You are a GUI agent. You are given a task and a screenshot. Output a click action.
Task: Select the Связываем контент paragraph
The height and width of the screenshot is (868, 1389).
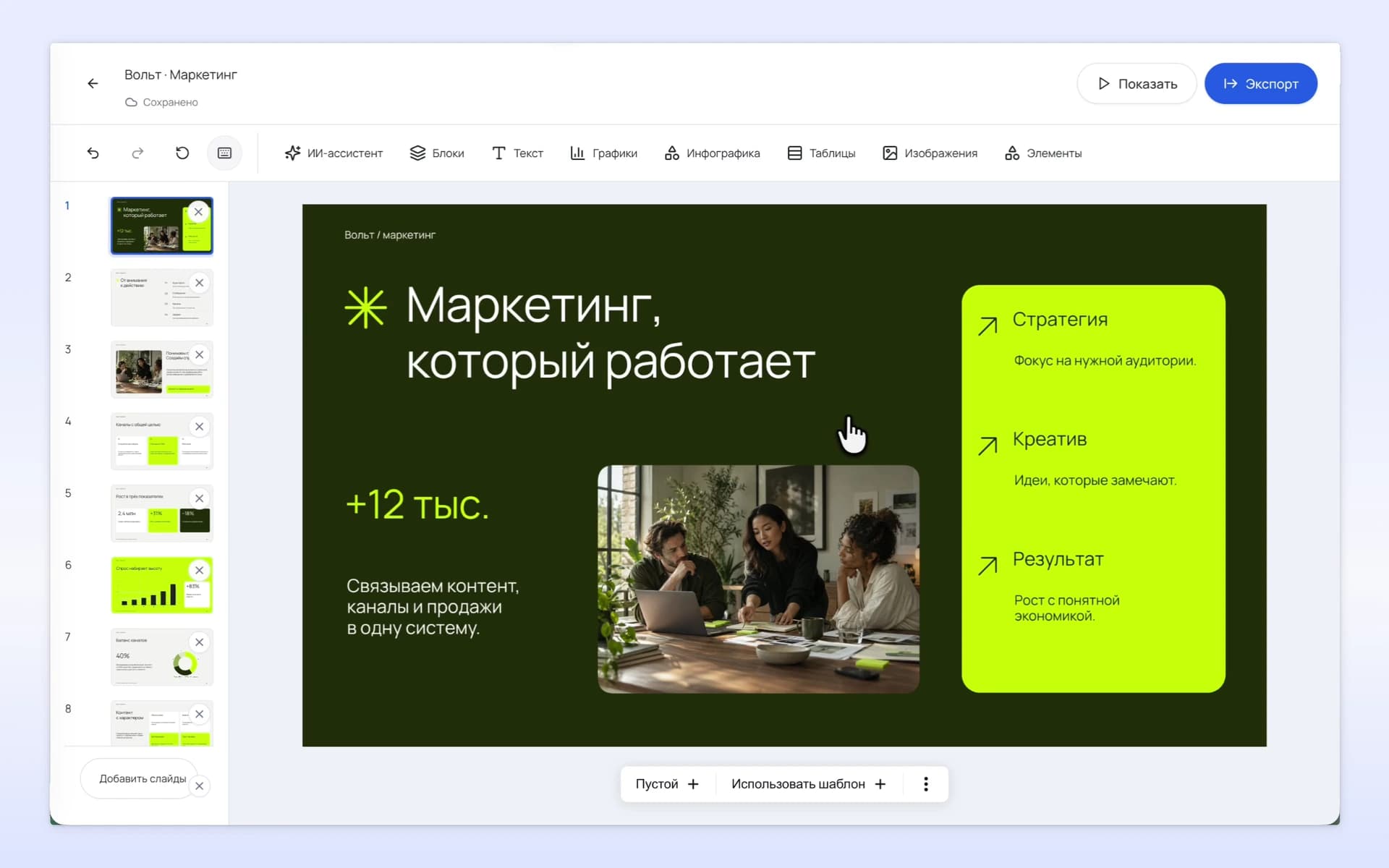click(433, 607)
